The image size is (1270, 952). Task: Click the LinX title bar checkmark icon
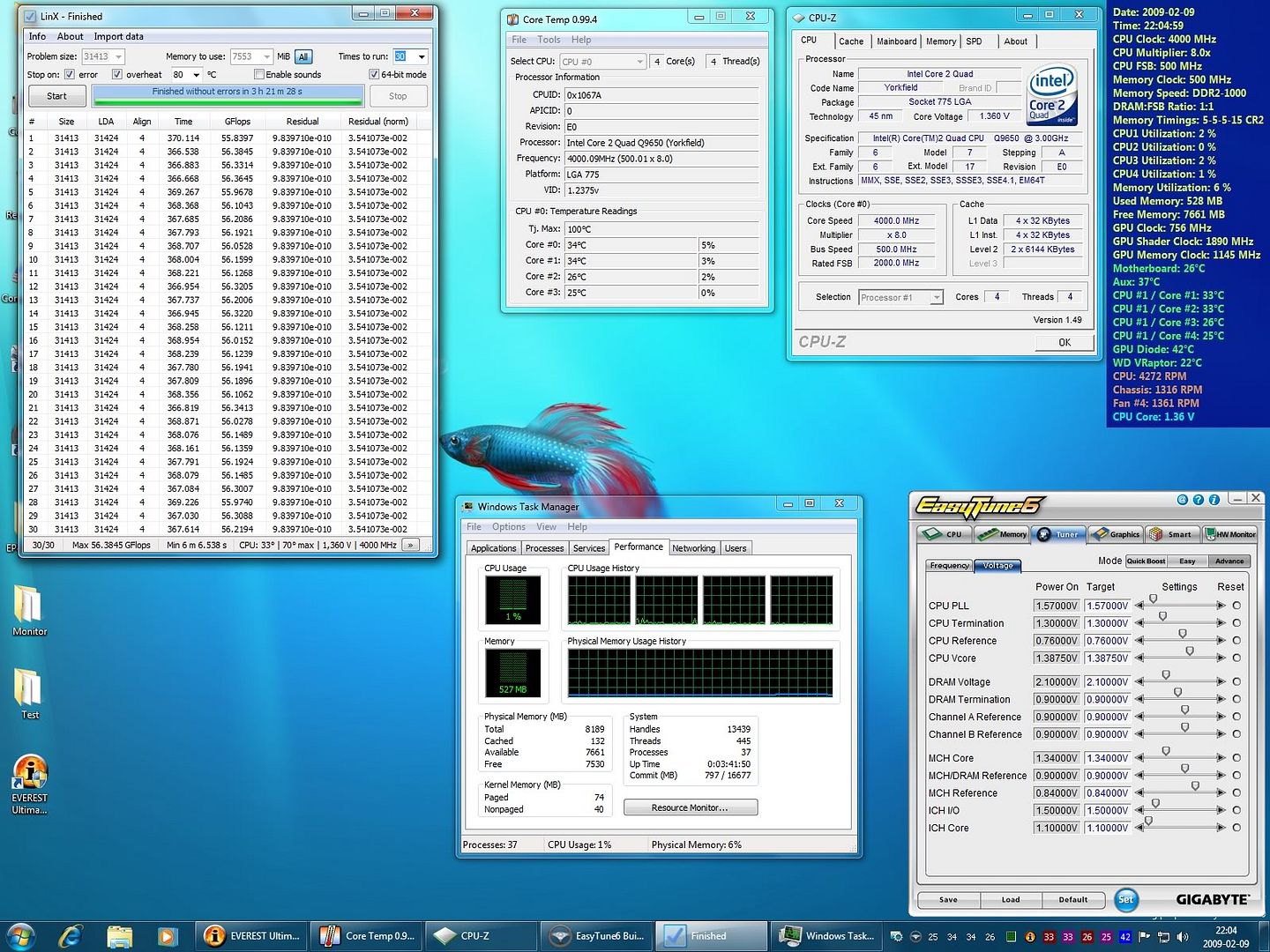[x=30, y=16]
